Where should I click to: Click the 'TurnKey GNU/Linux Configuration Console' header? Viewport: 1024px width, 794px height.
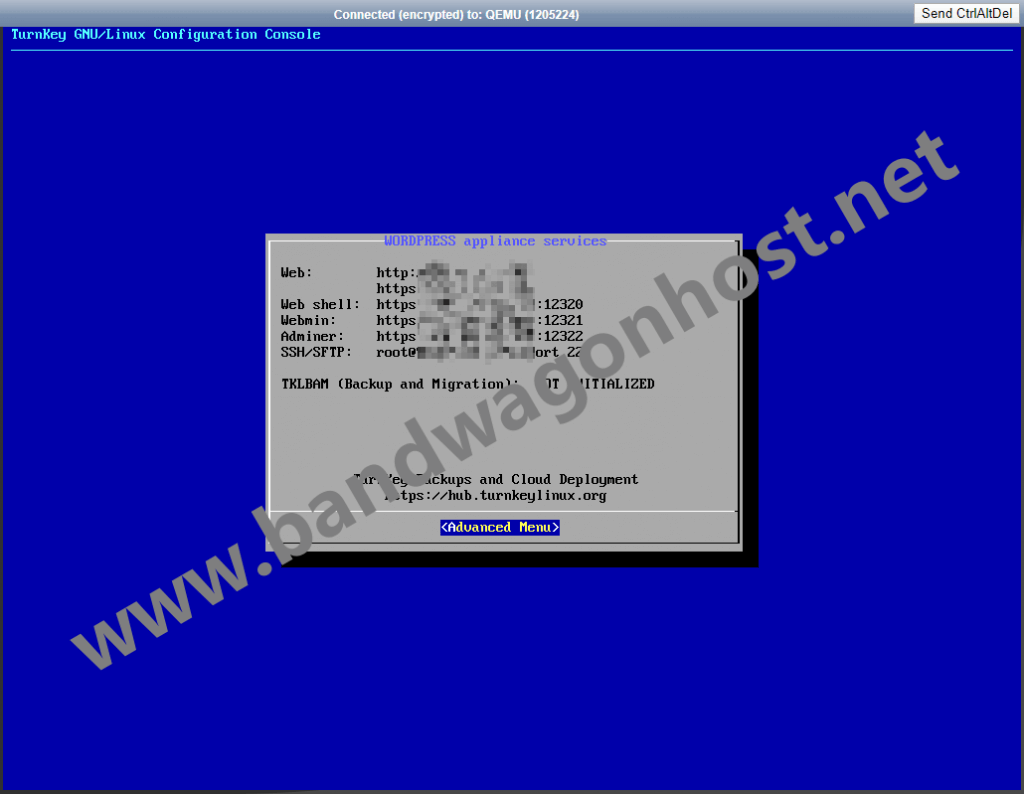coord(166,35)
